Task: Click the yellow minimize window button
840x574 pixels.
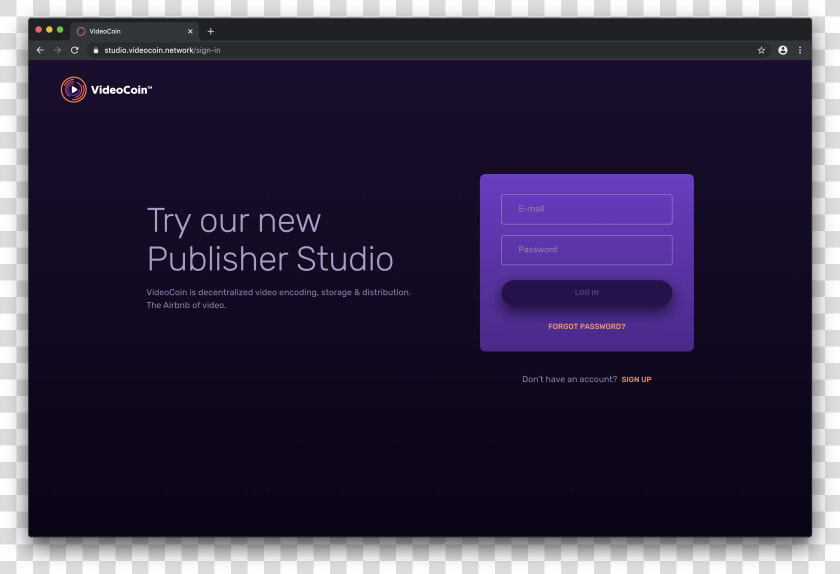Action: click(x=49, y=29)
